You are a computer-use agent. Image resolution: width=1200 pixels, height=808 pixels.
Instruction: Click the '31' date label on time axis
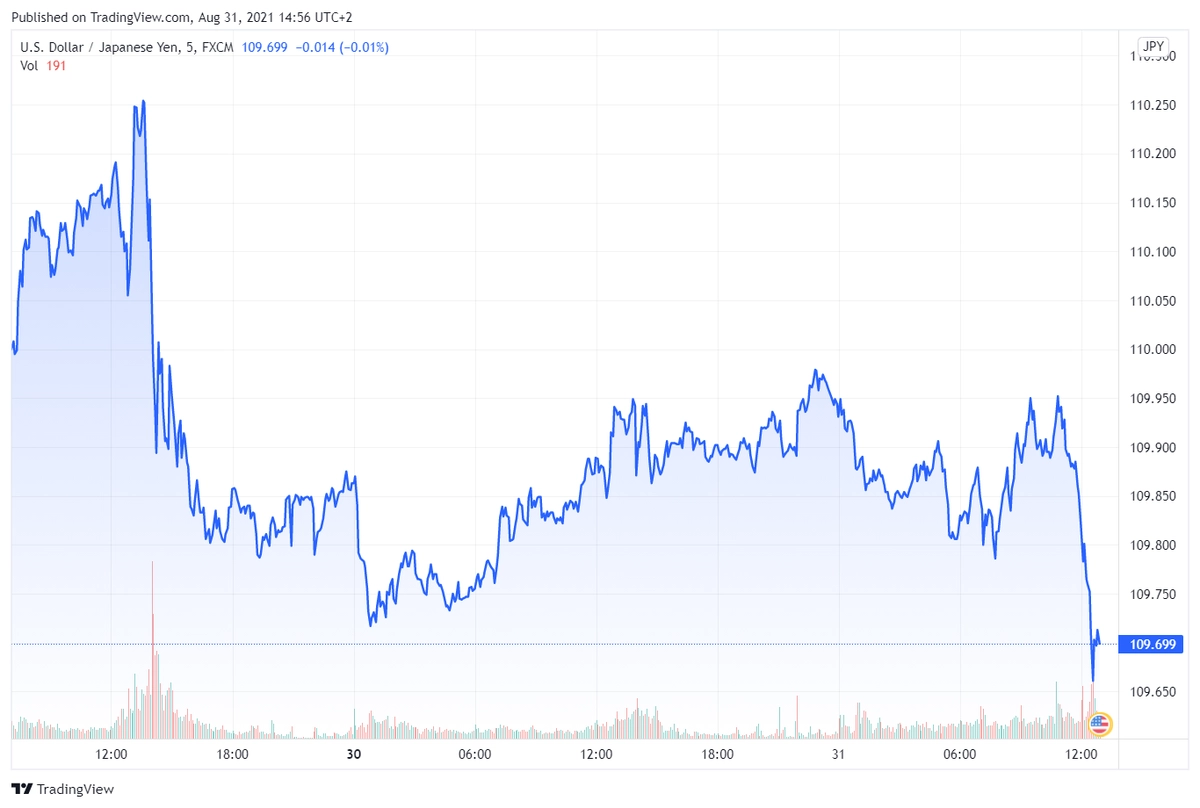pyautogui.click(x=838, y=755)
